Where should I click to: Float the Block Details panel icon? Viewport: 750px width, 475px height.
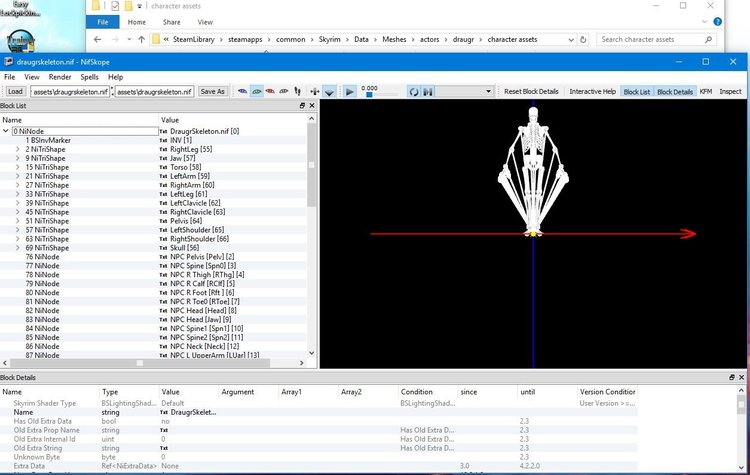[x=732, y=377]
